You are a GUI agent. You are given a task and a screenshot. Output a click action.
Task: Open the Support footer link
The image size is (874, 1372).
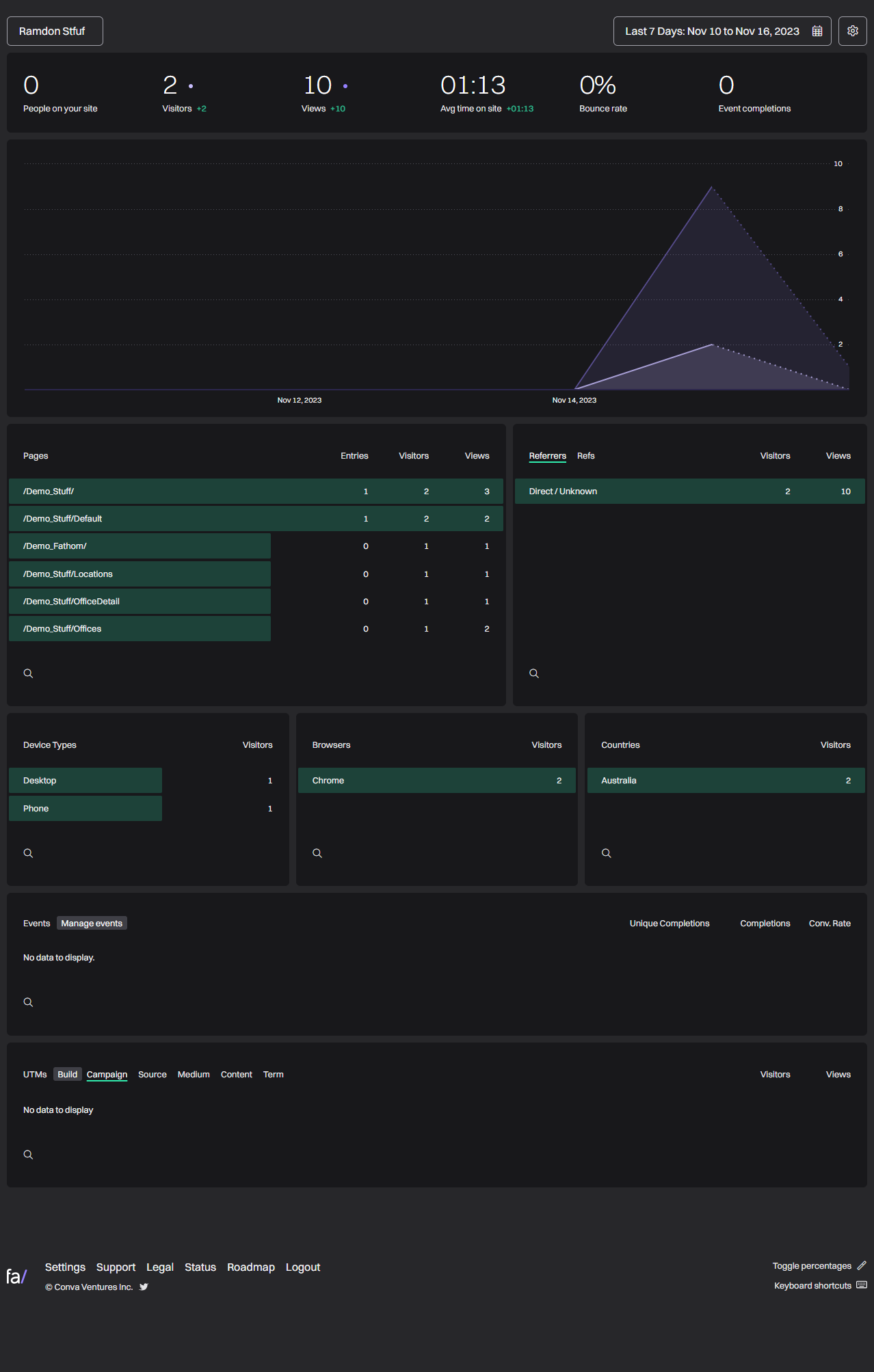click(116, 1267)
